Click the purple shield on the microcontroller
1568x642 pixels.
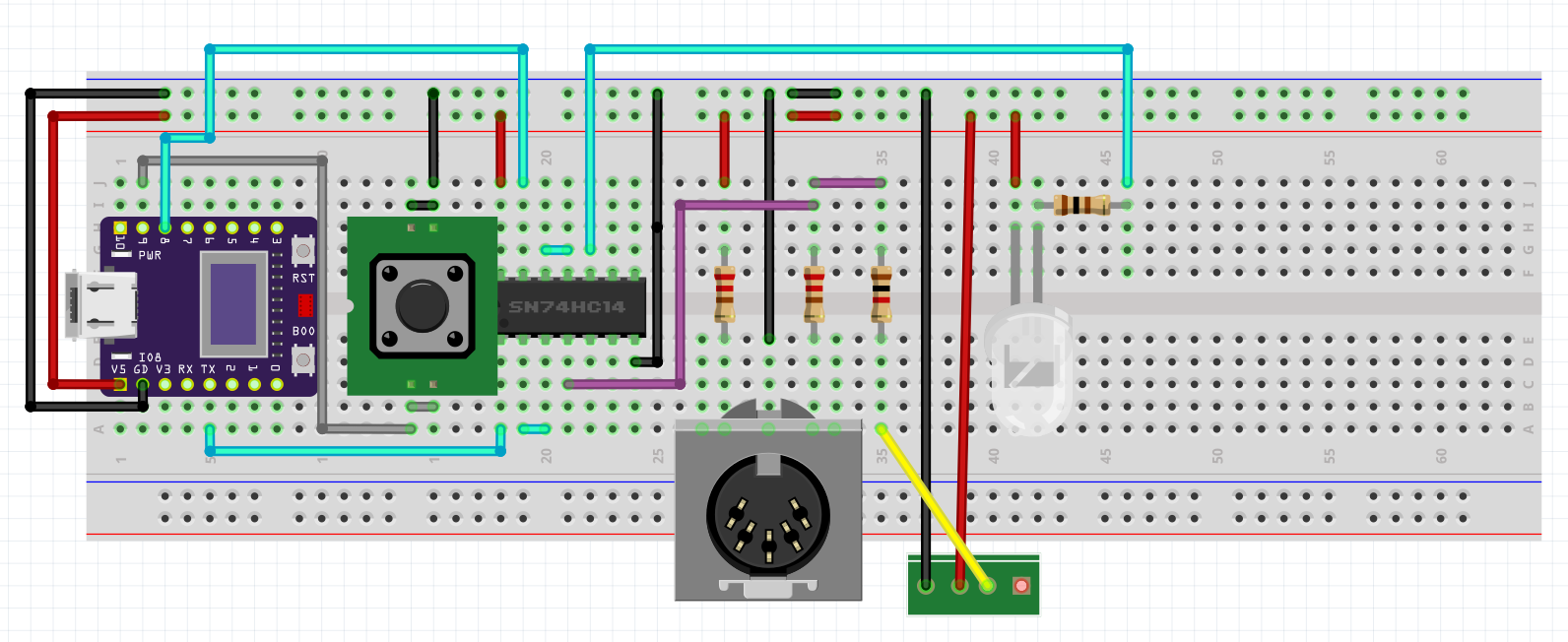coord(233,304)
